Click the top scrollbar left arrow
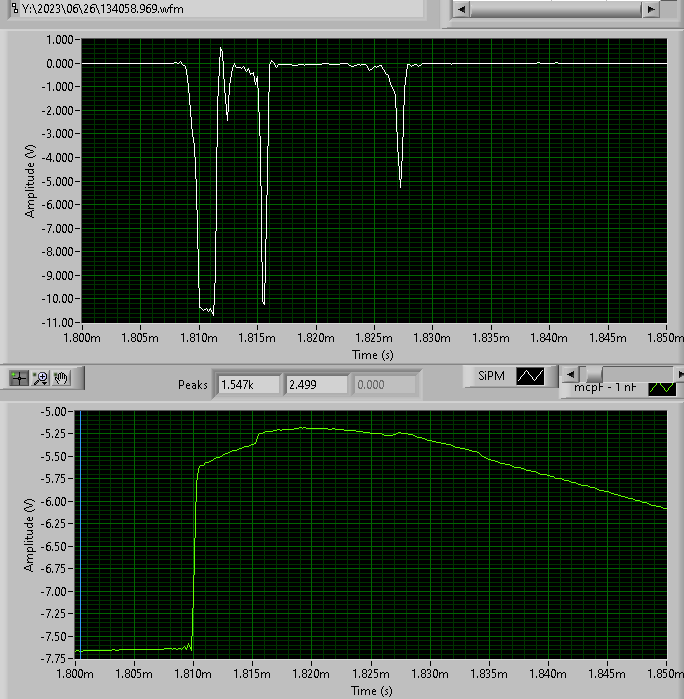The image size is (684, 699). point(461,9)
